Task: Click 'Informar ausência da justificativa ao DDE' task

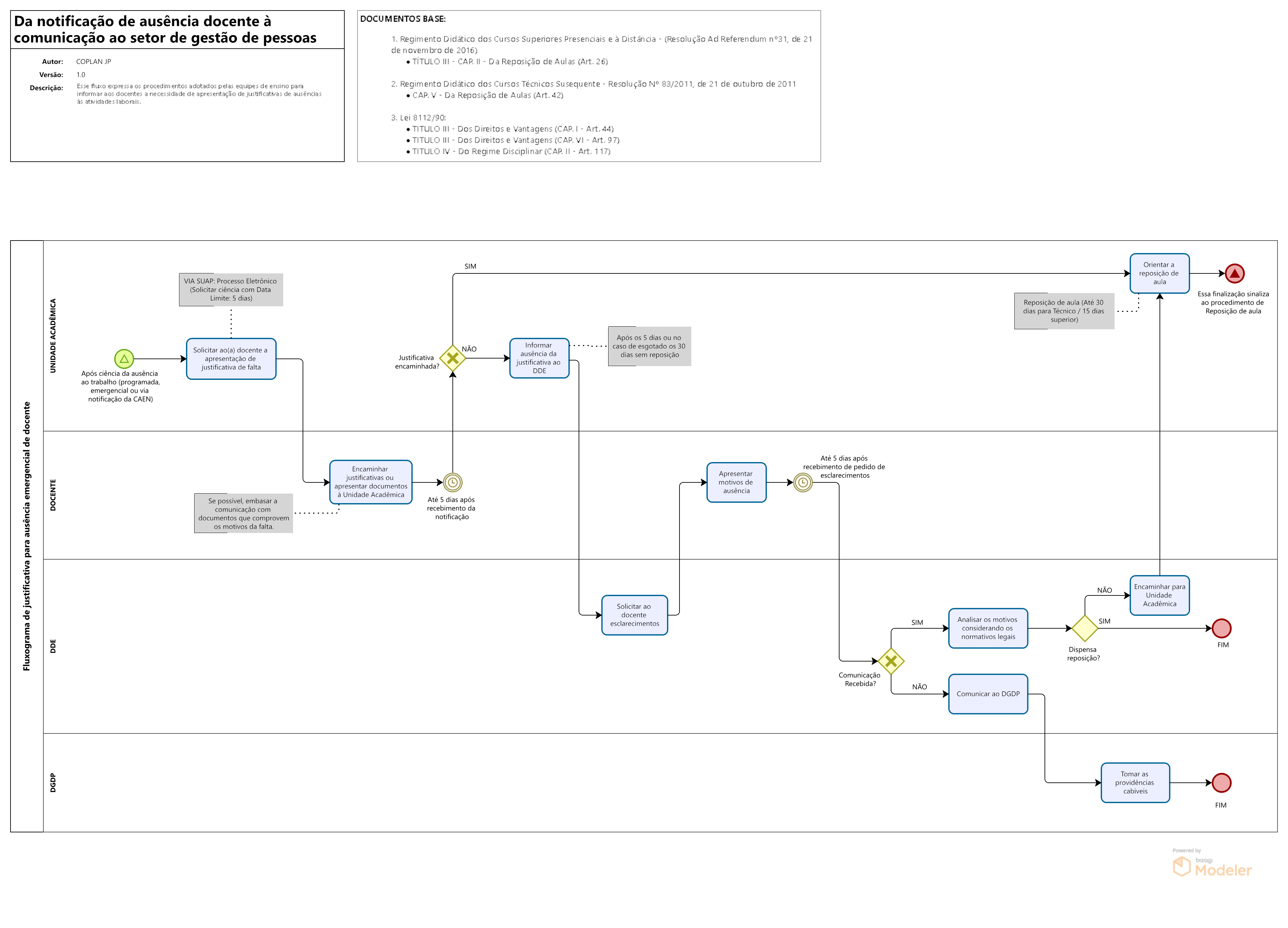Action: click(539, 359)
